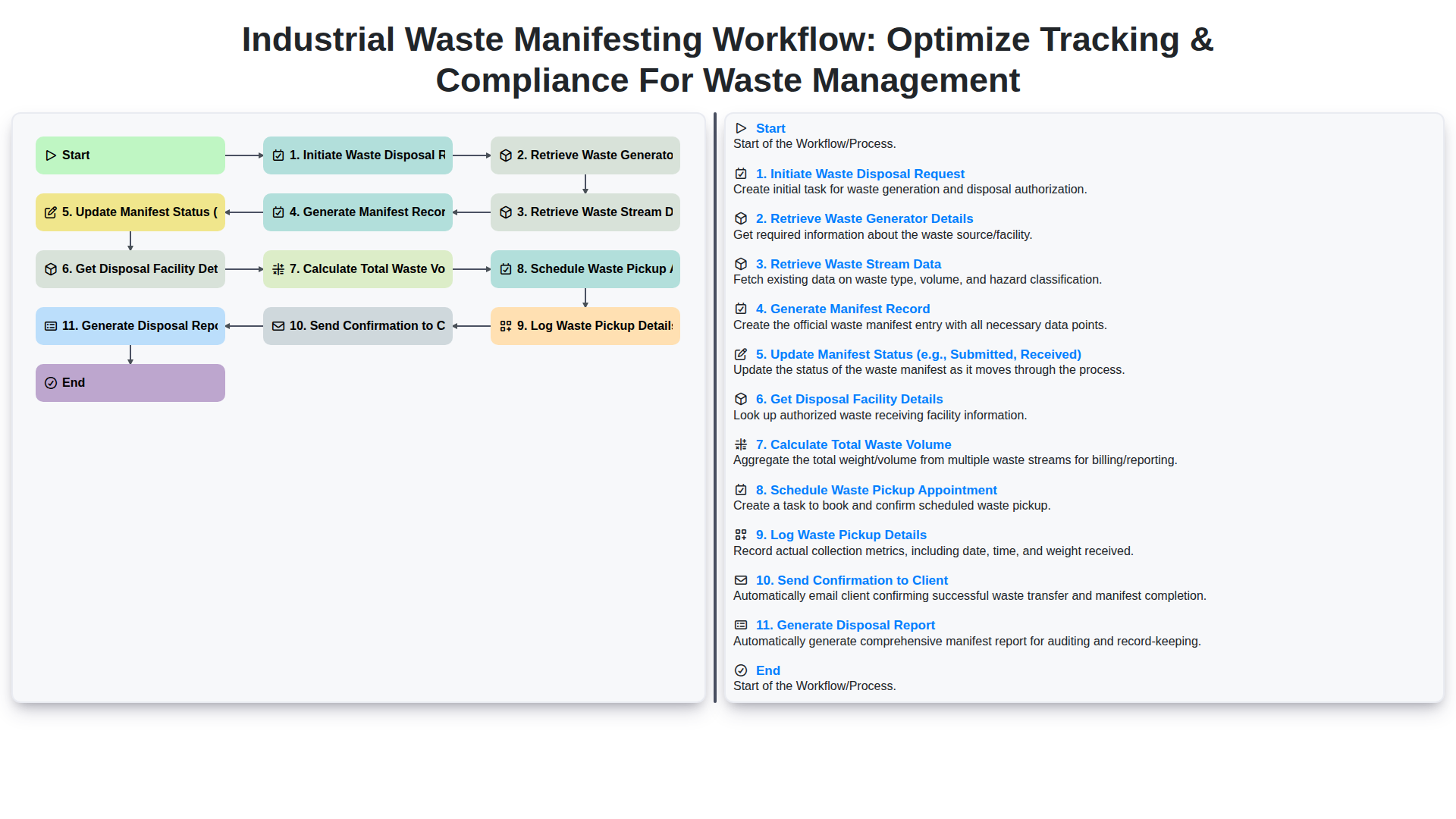
Task: Click the play icon in Start node
Action: tap(51, 155)
